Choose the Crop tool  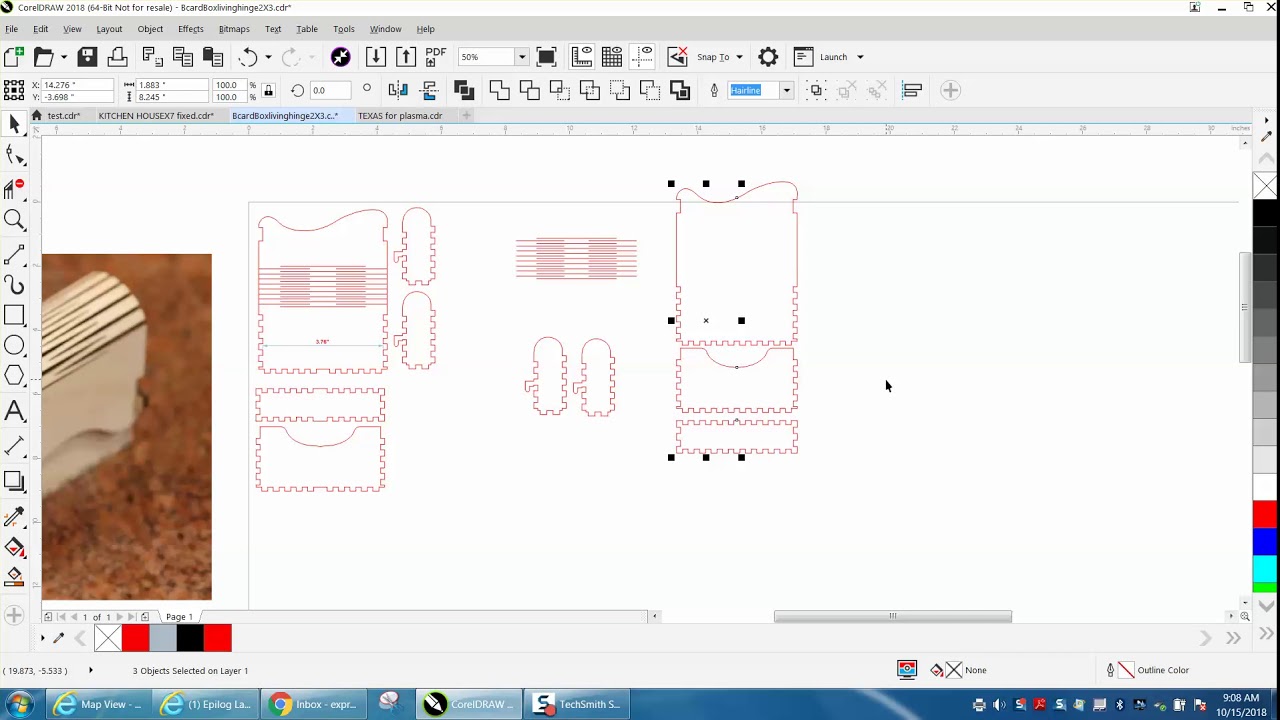(x=14, y=187)
